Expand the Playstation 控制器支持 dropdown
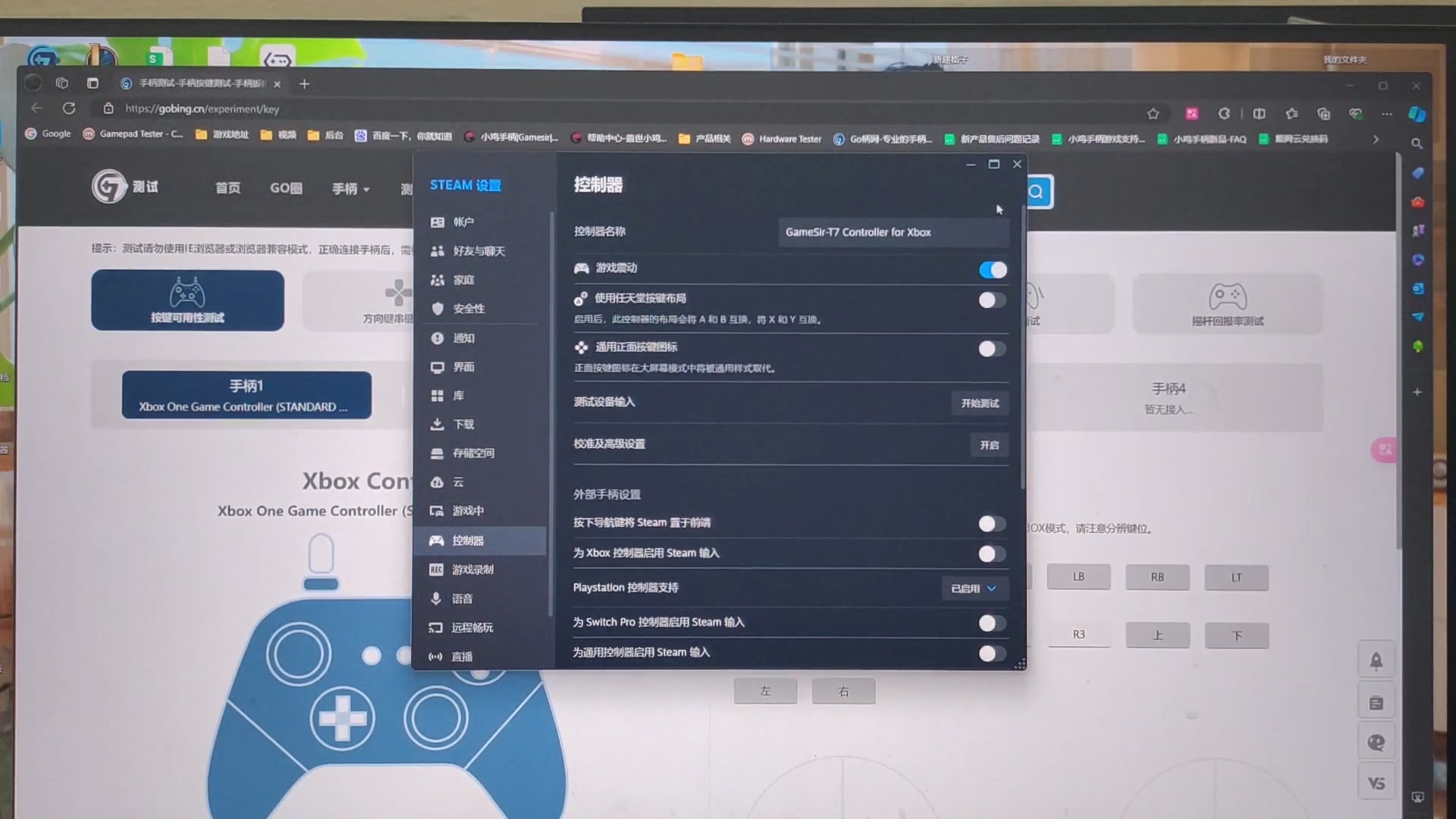Viewport: 1456px width, 819px height. pos(974,588)
